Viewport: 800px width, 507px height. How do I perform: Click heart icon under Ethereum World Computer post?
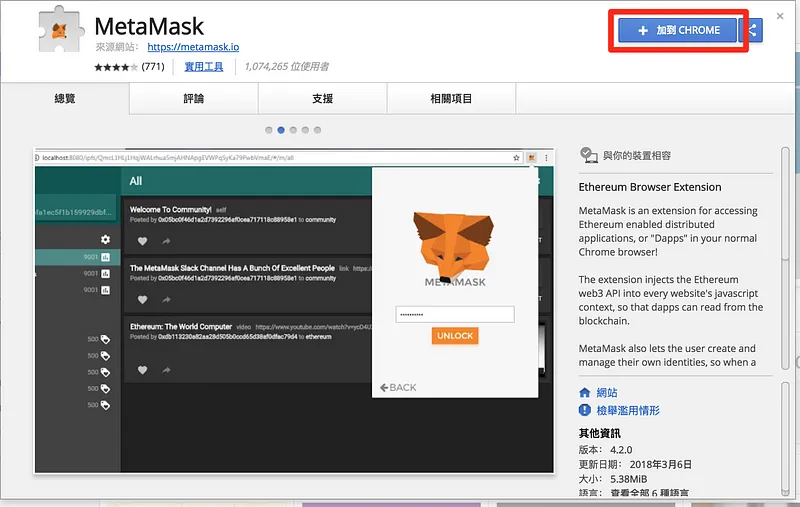[x=142, y=370]
